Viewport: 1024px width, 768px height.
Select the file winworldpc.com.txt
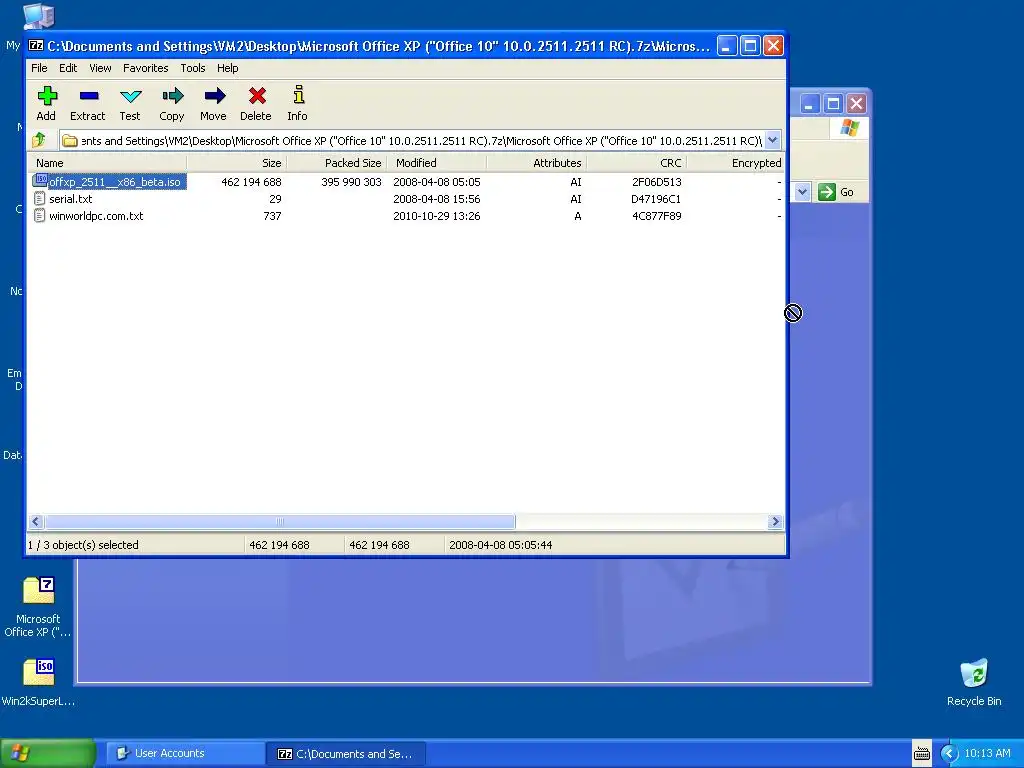pyautogui.click(x=96, y=216)
